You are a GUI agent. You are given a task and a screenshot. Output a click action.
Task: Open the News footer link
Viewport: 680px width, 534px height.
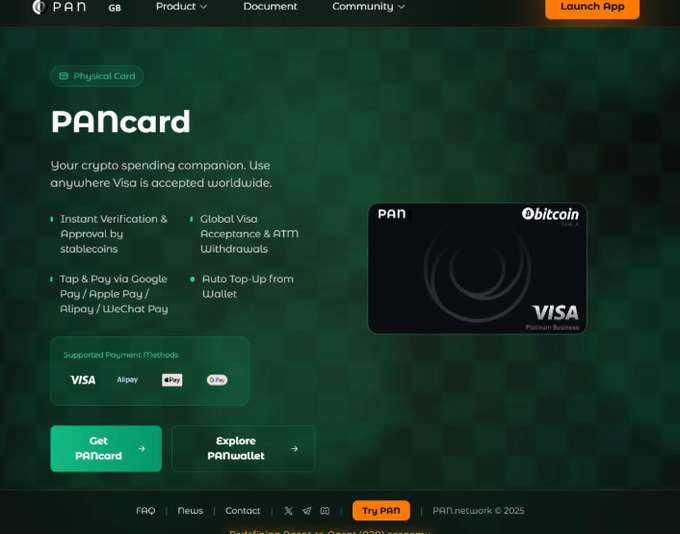[190, 511]
